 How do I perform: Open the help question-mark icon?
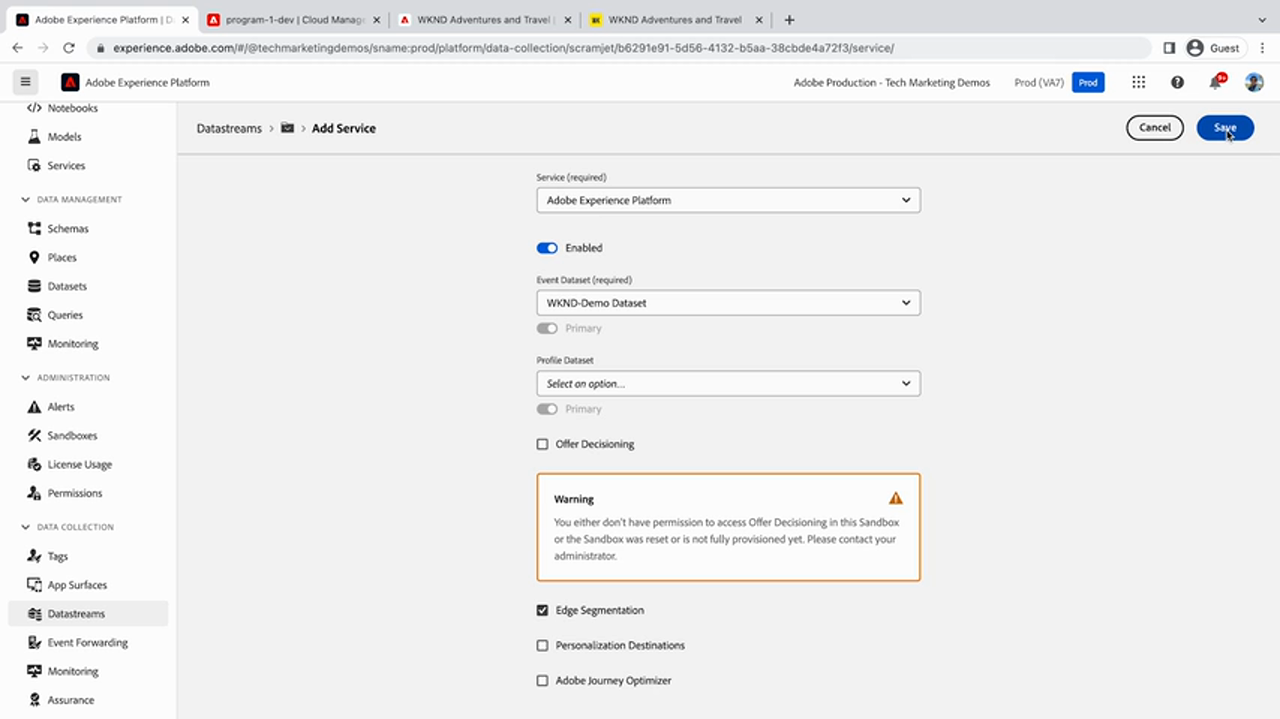[1177, 82]
